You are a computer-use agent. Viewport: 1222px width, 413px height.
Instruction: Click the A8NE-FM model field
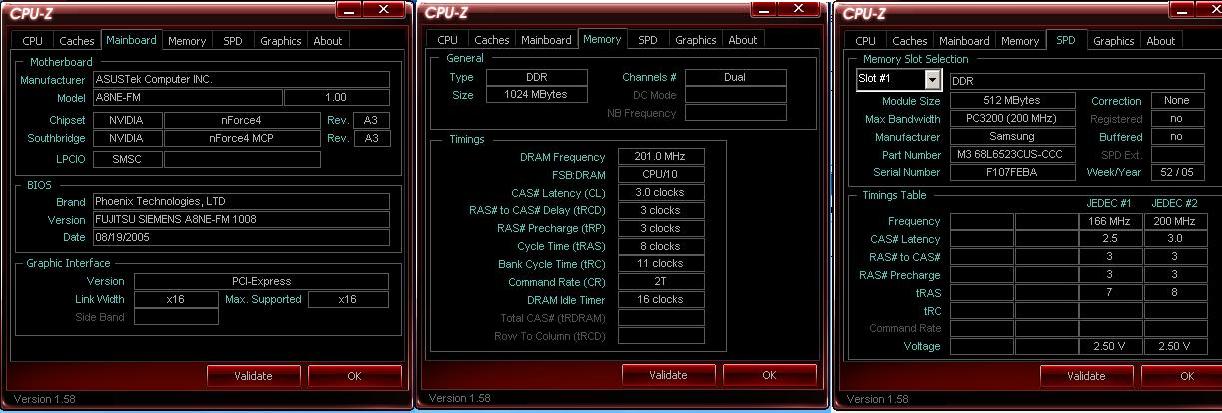[x=187, y=97]
